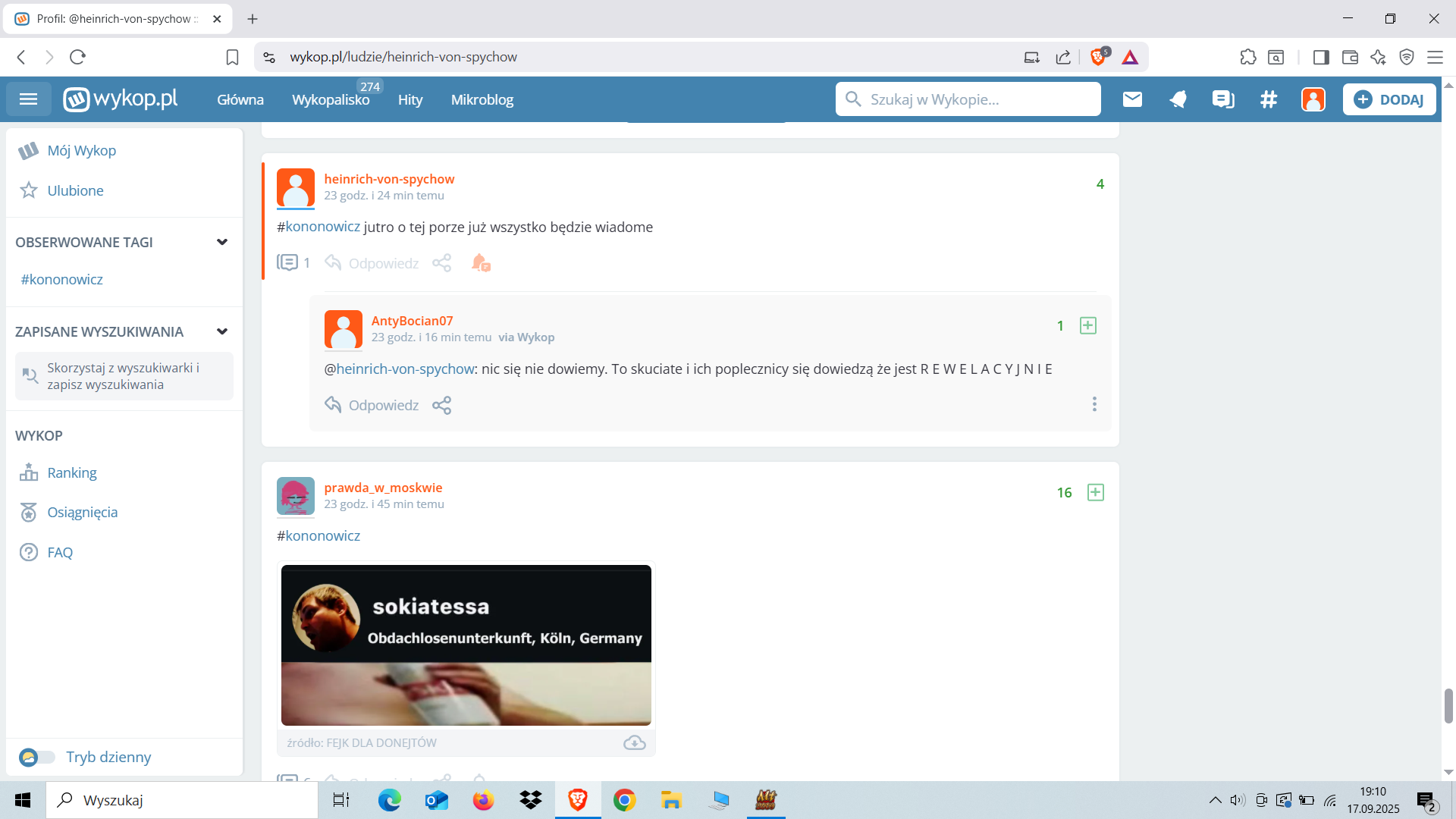The image size is (1456, 819).
Task: Open the hamburger menu beside wykop logo
Action: click(29, 99)
